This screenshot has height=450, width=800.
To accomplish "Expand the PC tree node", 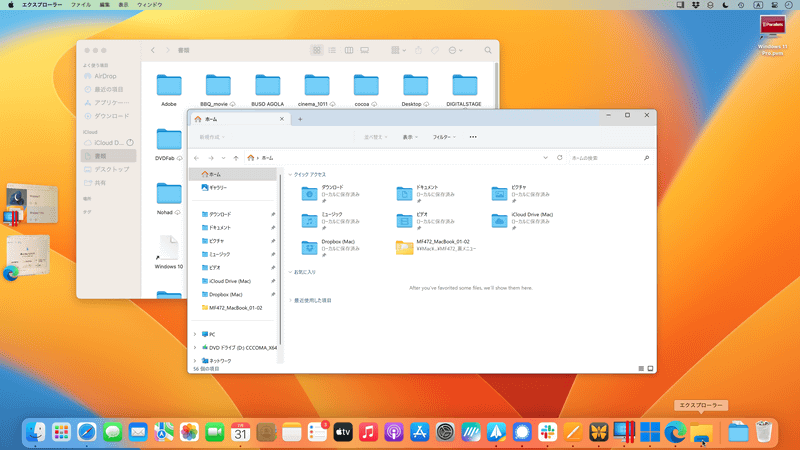I will tap(195, 334).
